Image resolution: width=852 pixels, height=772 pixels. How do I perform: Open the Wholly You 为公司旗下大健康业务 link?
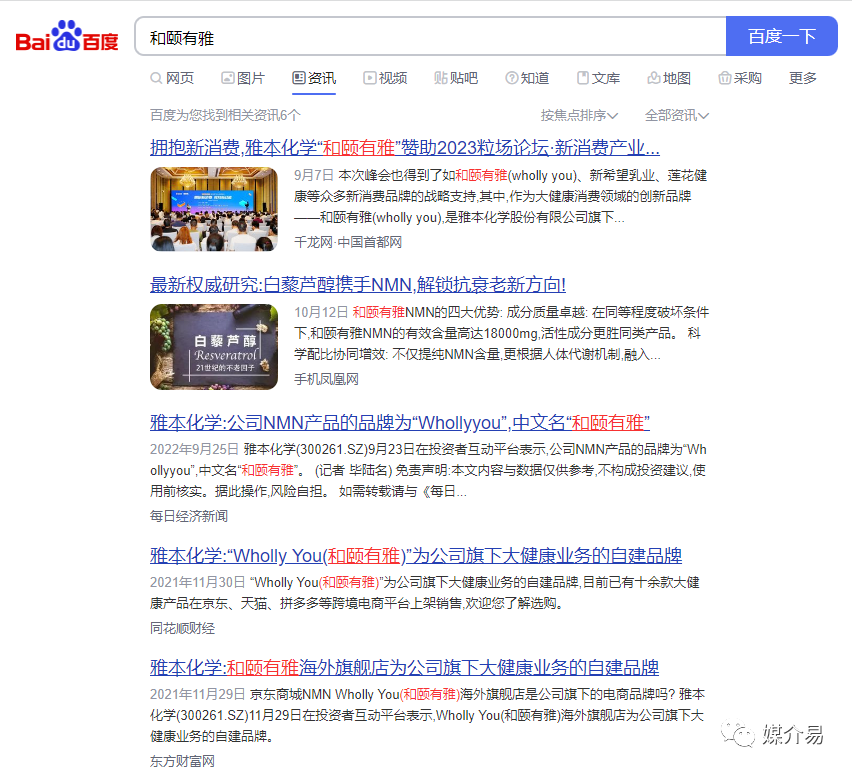[416, 555]
